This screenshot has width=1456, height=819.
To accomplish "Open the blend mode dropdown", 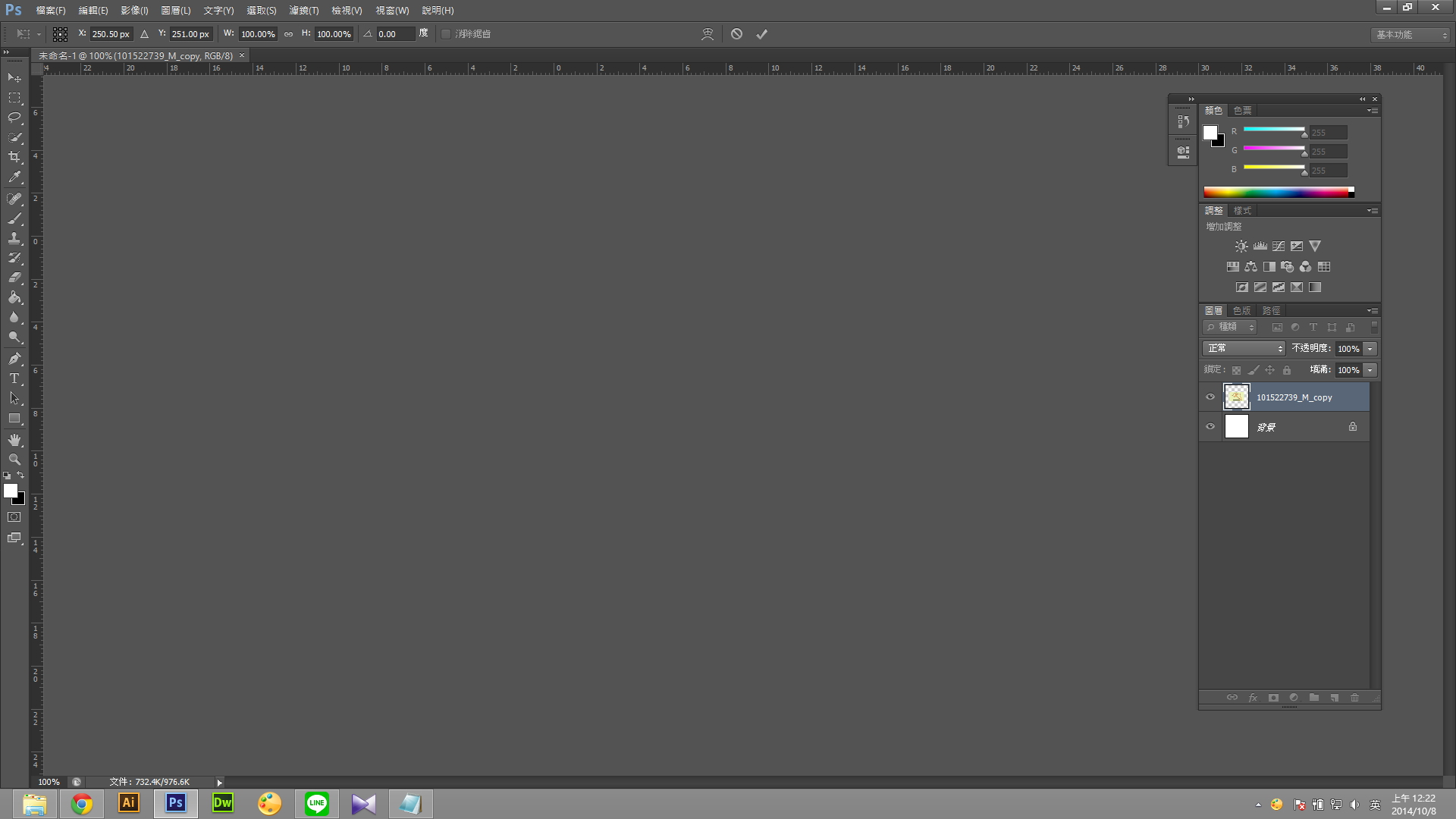I will [1244, 348].
